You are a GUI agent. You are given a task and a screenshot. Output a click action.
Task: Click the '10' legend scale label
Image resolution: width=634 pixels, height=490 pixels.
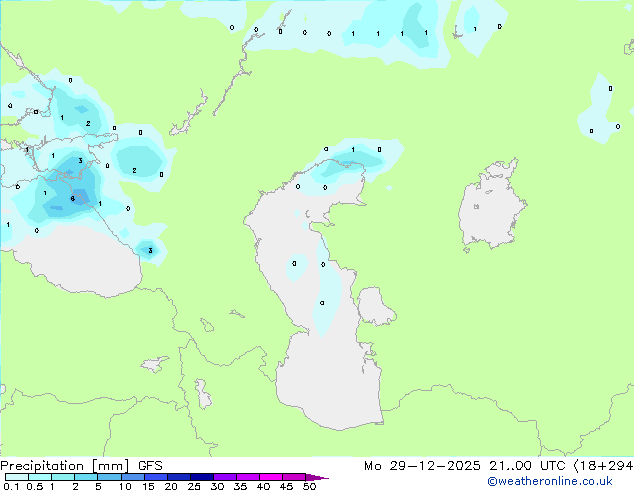coord(125,486)
